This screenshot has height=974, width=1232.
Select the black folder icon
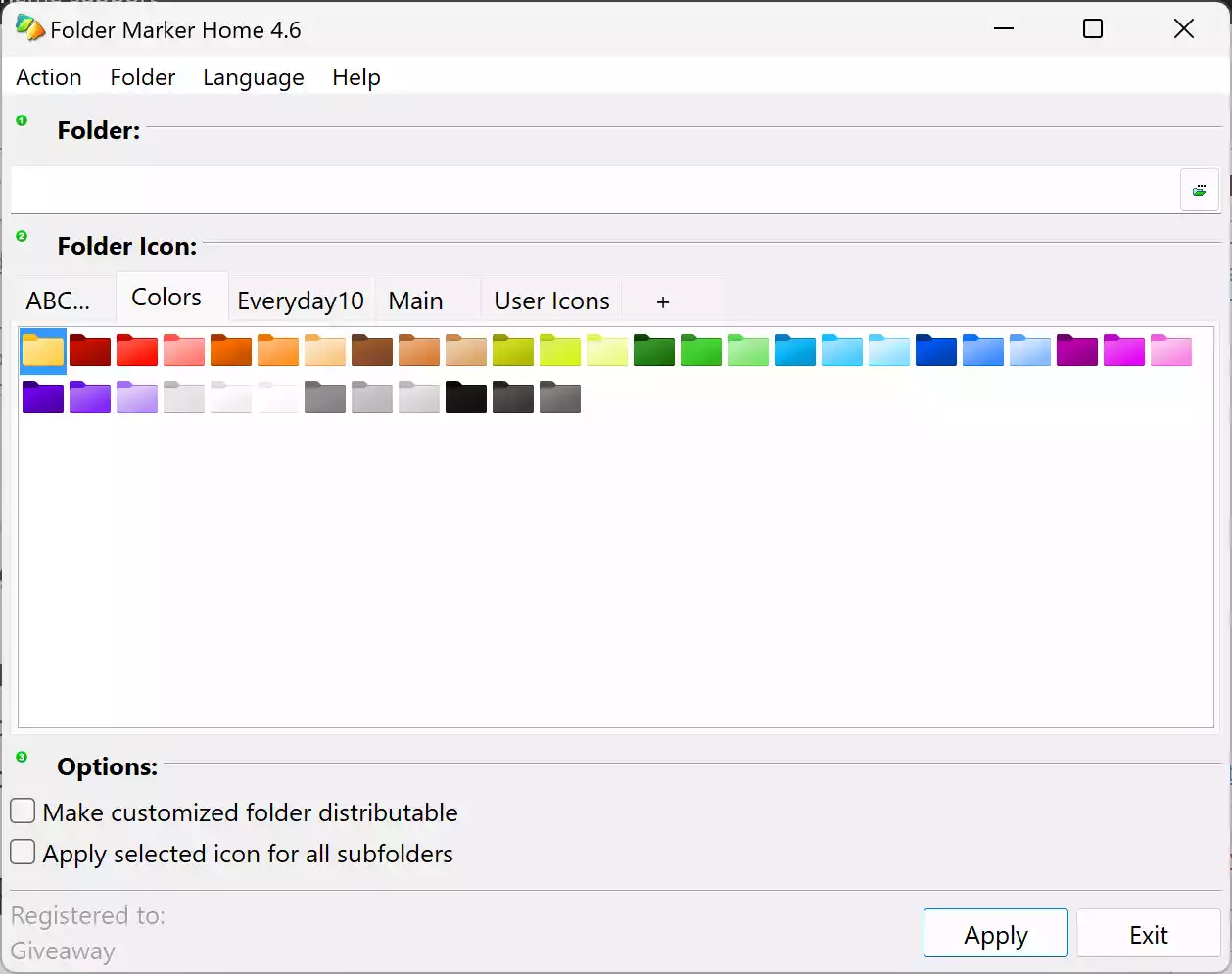(466, 397)
